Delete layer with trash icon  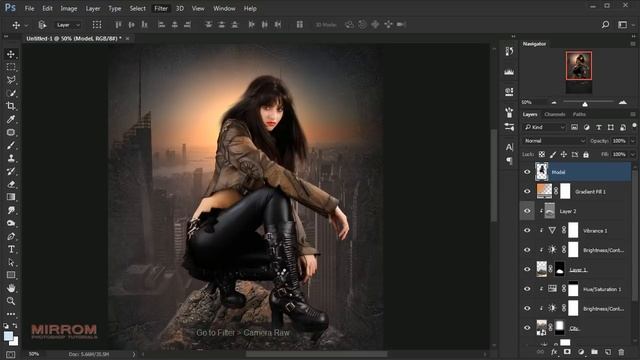[x=621, y=351]
